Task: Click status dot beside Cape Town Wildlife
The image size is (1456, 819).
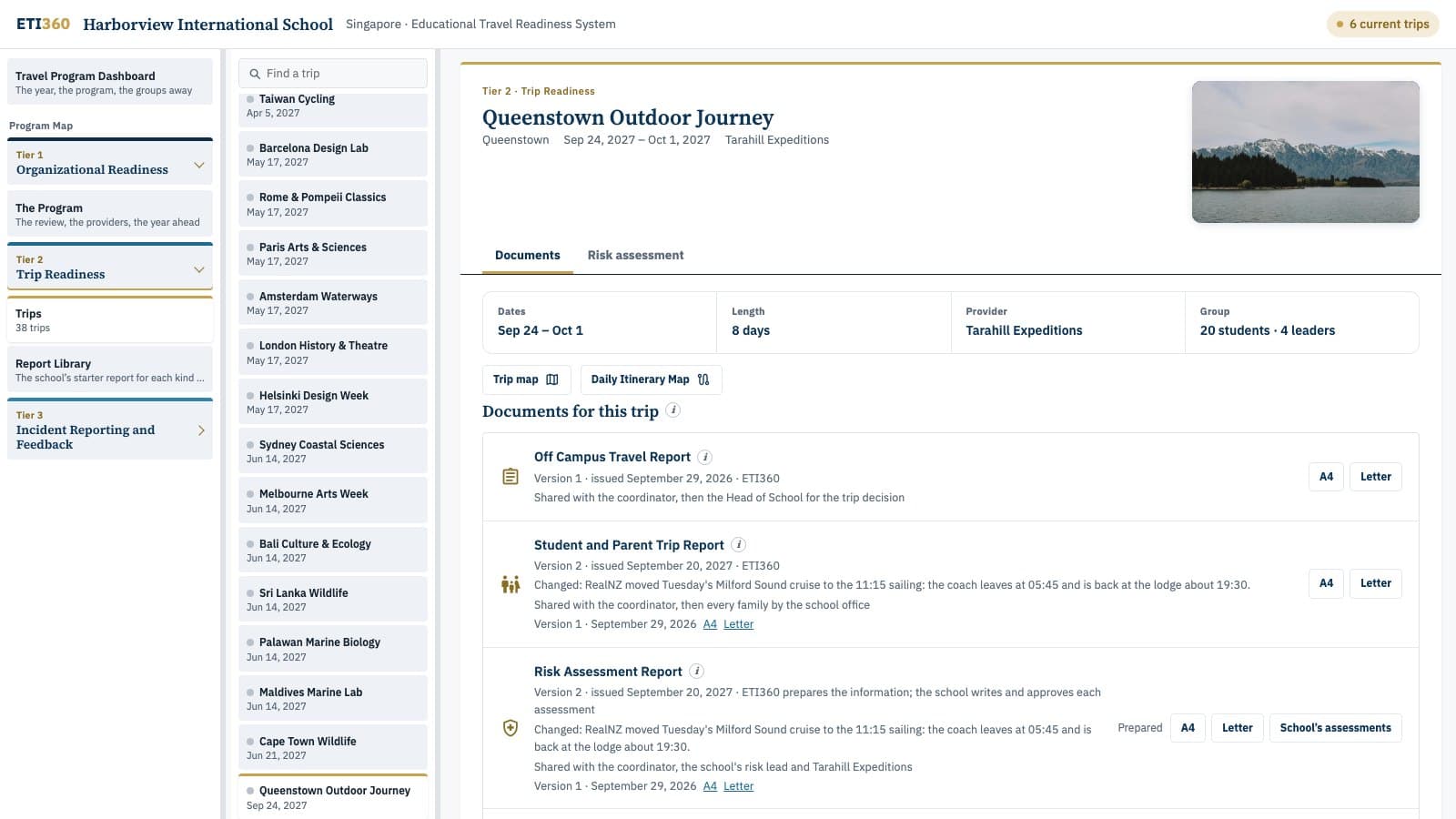Action: point(250,742)
